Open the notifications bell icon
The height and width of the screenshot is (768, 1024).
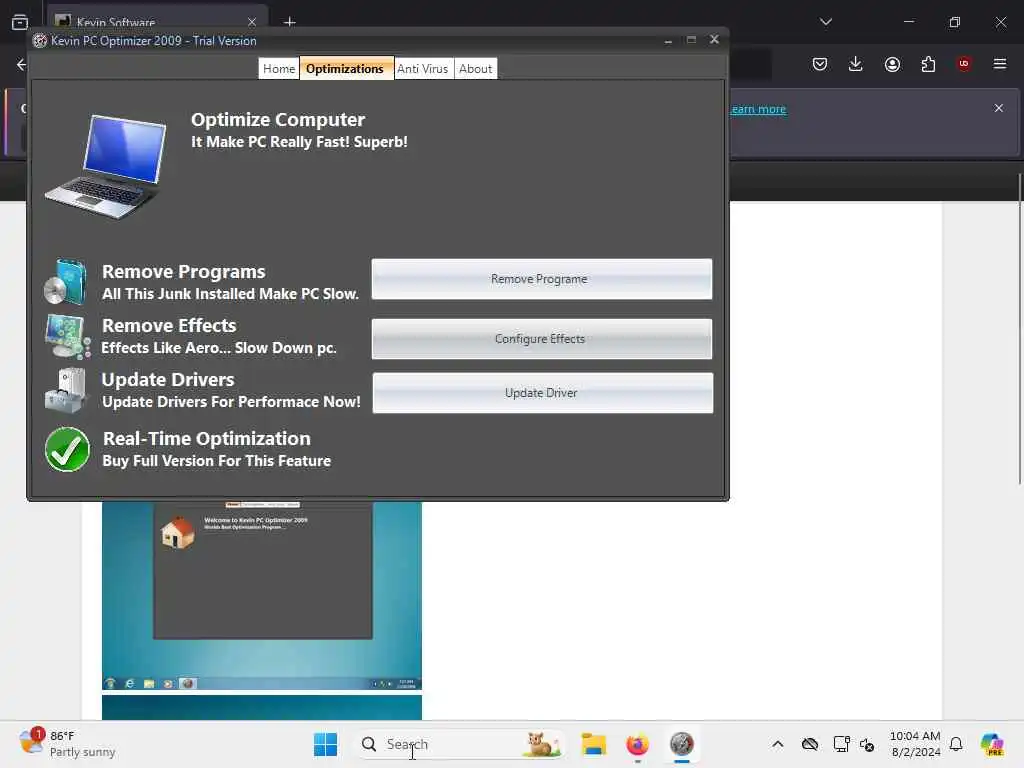click(956, 744)
